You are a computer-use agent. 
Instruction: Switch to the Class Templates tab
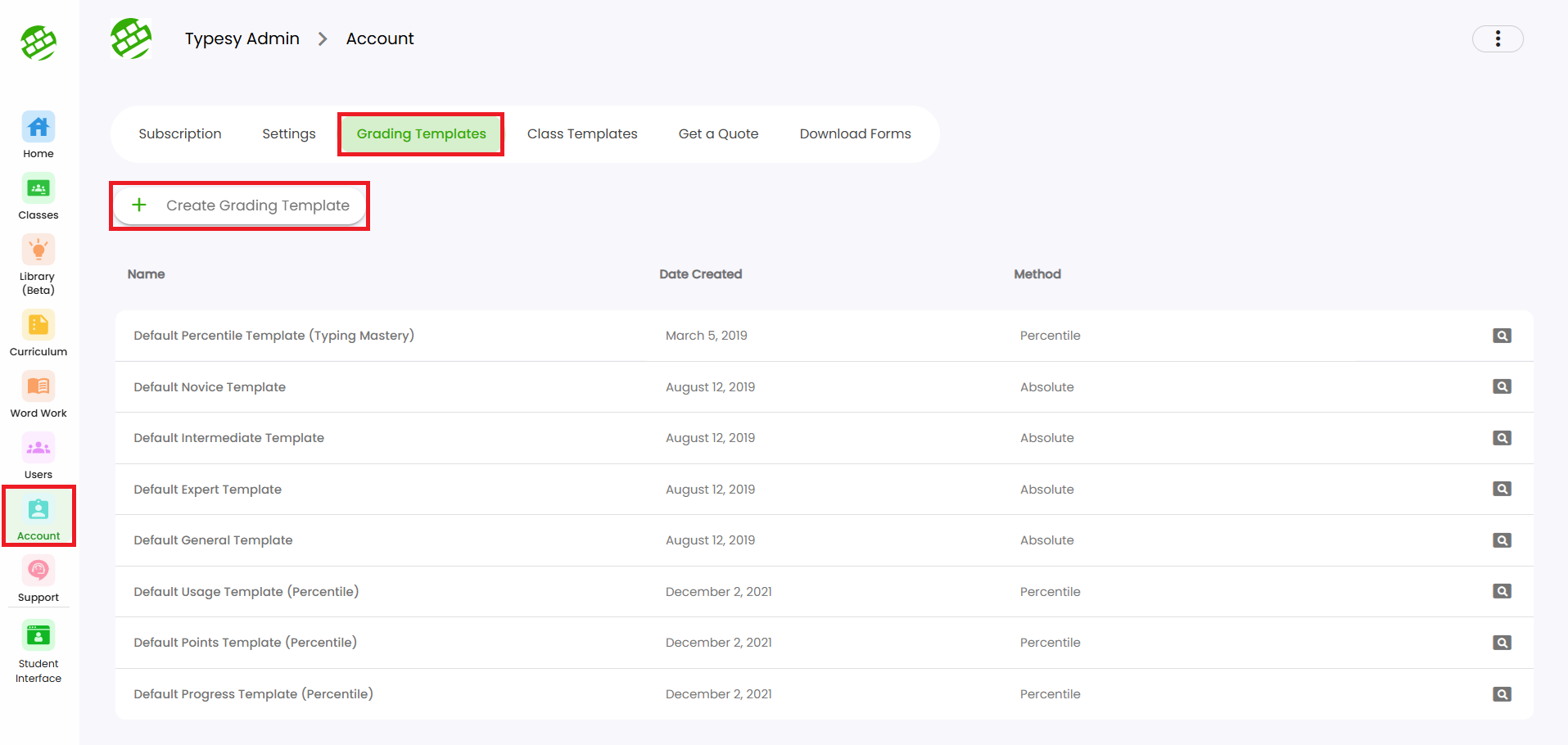click(581, 133)
